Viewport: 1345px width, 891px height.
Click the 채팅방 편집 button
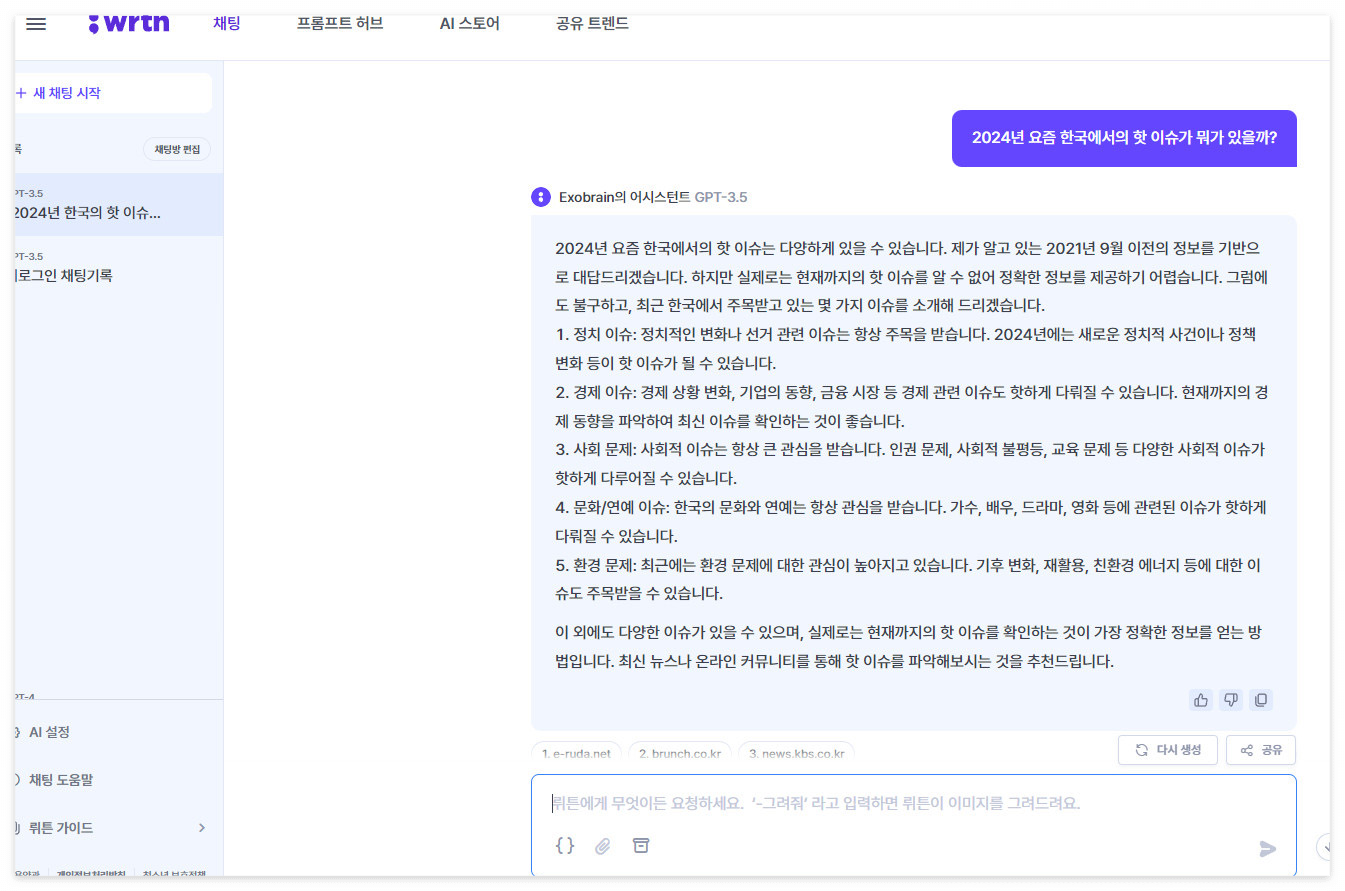[x=177, y=150]
